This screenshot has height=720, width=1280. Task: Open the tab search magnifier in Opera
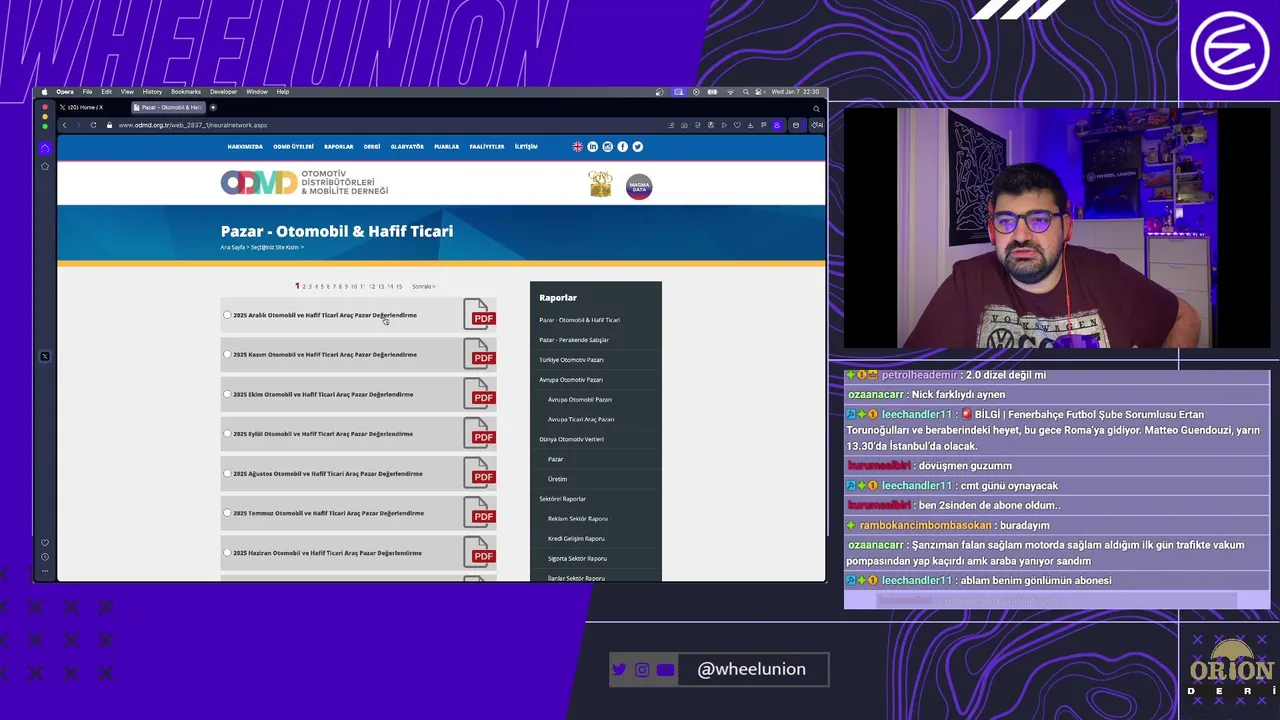[x=816, y=107]
